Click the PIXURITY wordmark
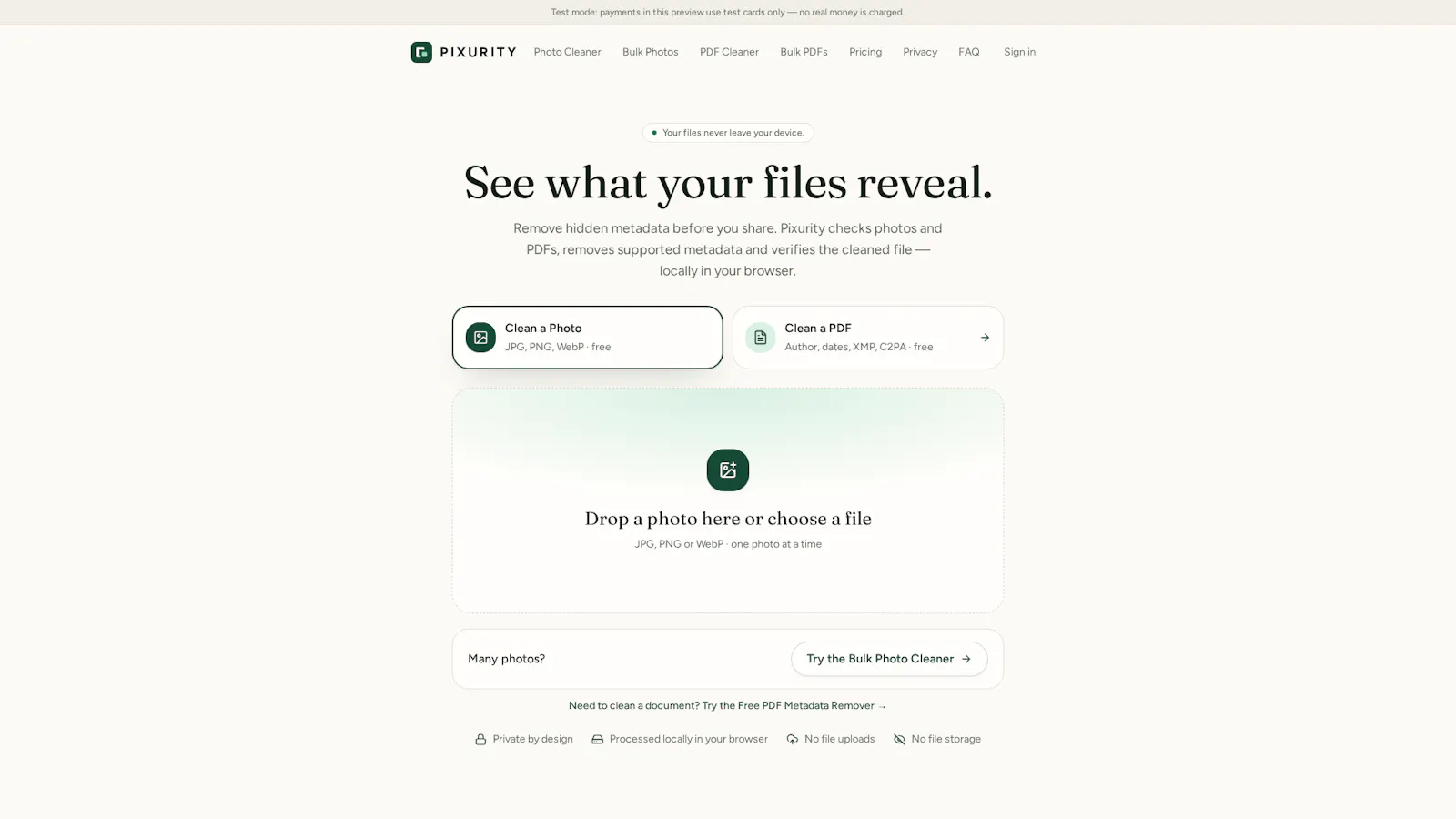The image size is (1456, 819). click(478, 52)
